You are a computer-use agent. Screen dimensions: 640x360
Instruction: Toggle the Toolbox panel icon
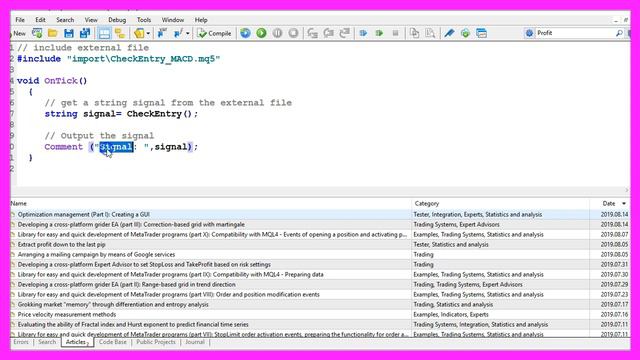[x=104, y=33]
